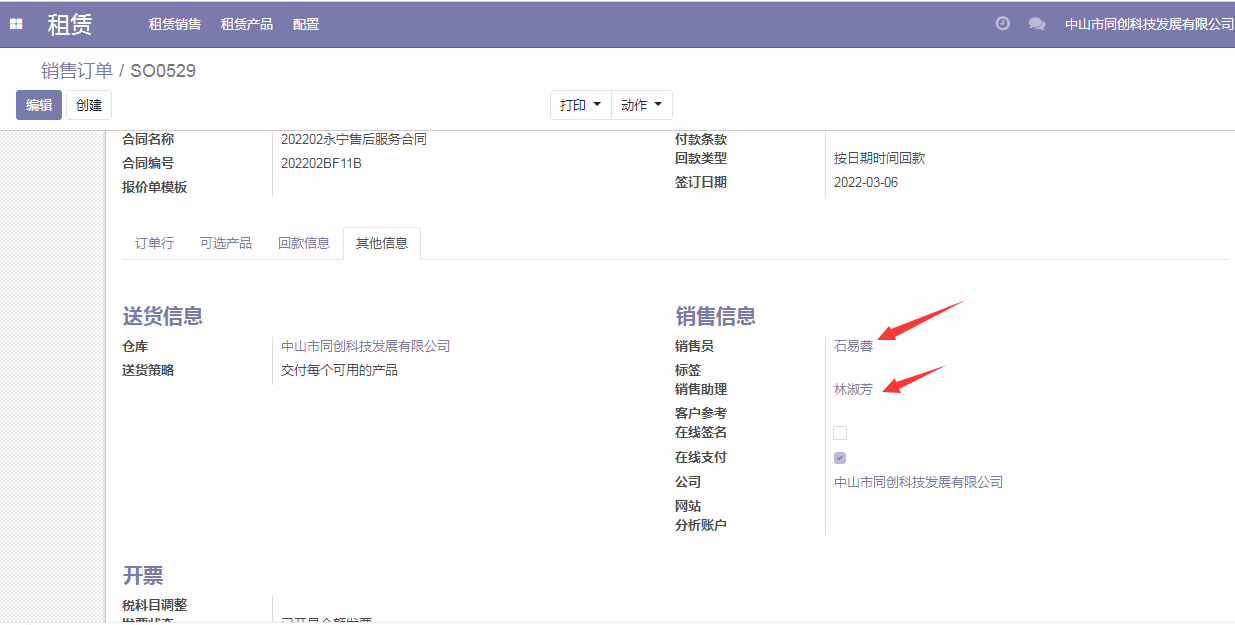The image size is (1235, 625).
Task: Open the 配置 menu
Action: coord(306,24)
